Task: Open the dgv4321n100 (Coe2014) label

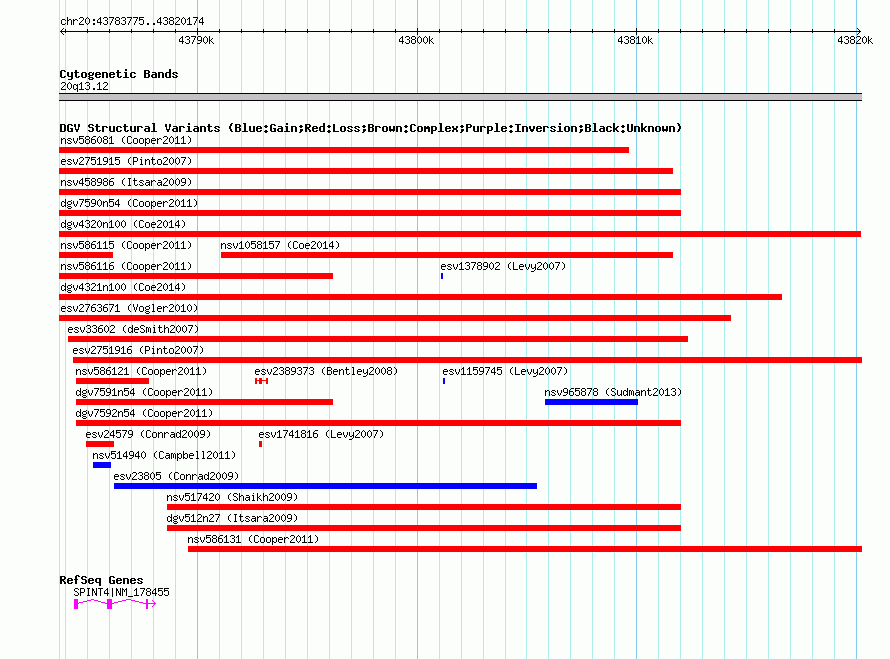Action: point(123,287)
